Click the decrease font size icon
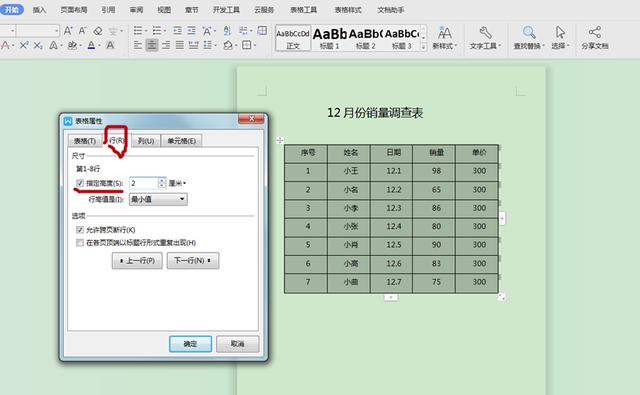 tap(82, 31)
